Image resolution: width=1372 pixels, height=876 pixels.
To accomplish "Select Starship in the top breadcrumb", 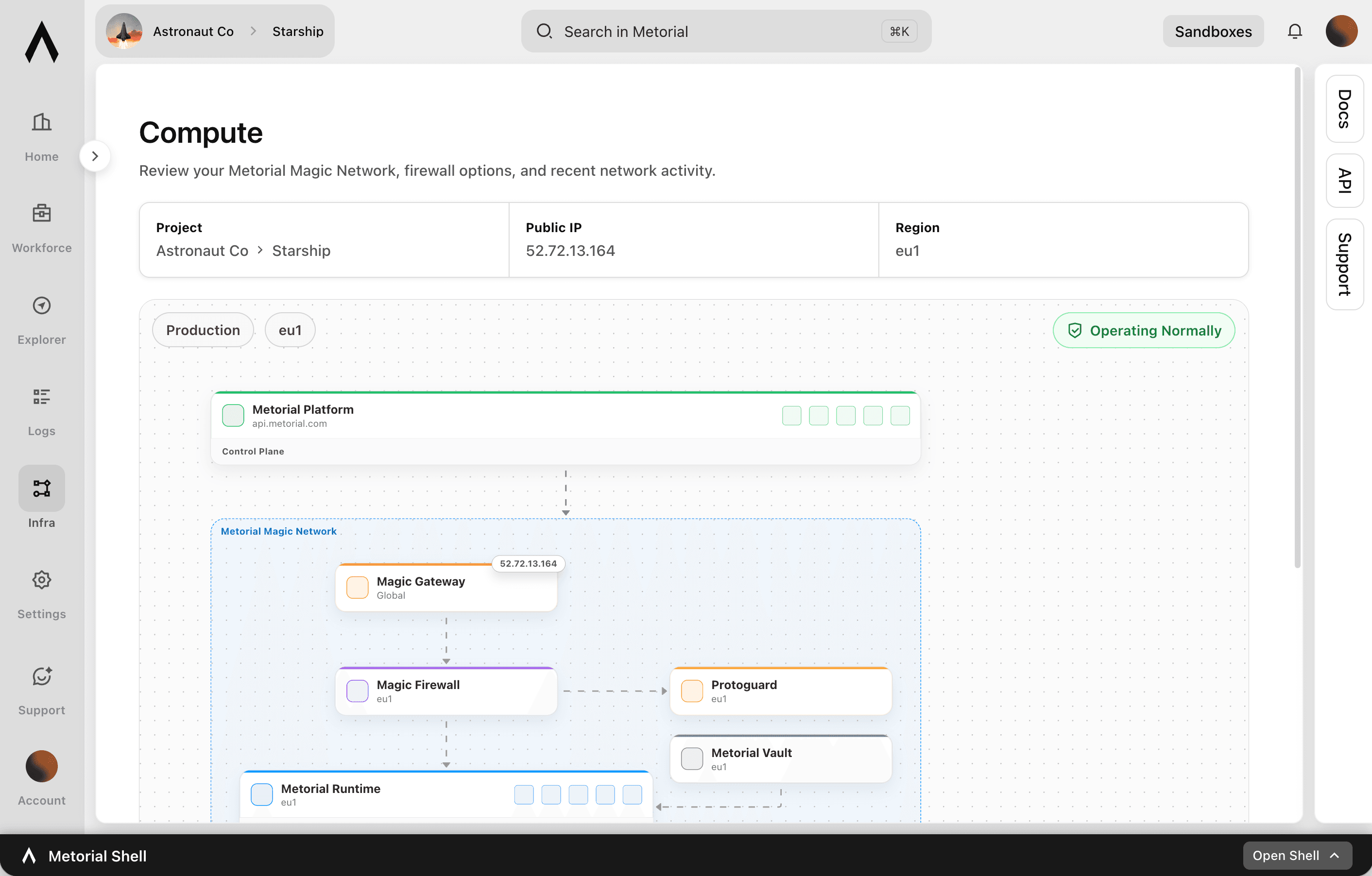I will point(298,32).
